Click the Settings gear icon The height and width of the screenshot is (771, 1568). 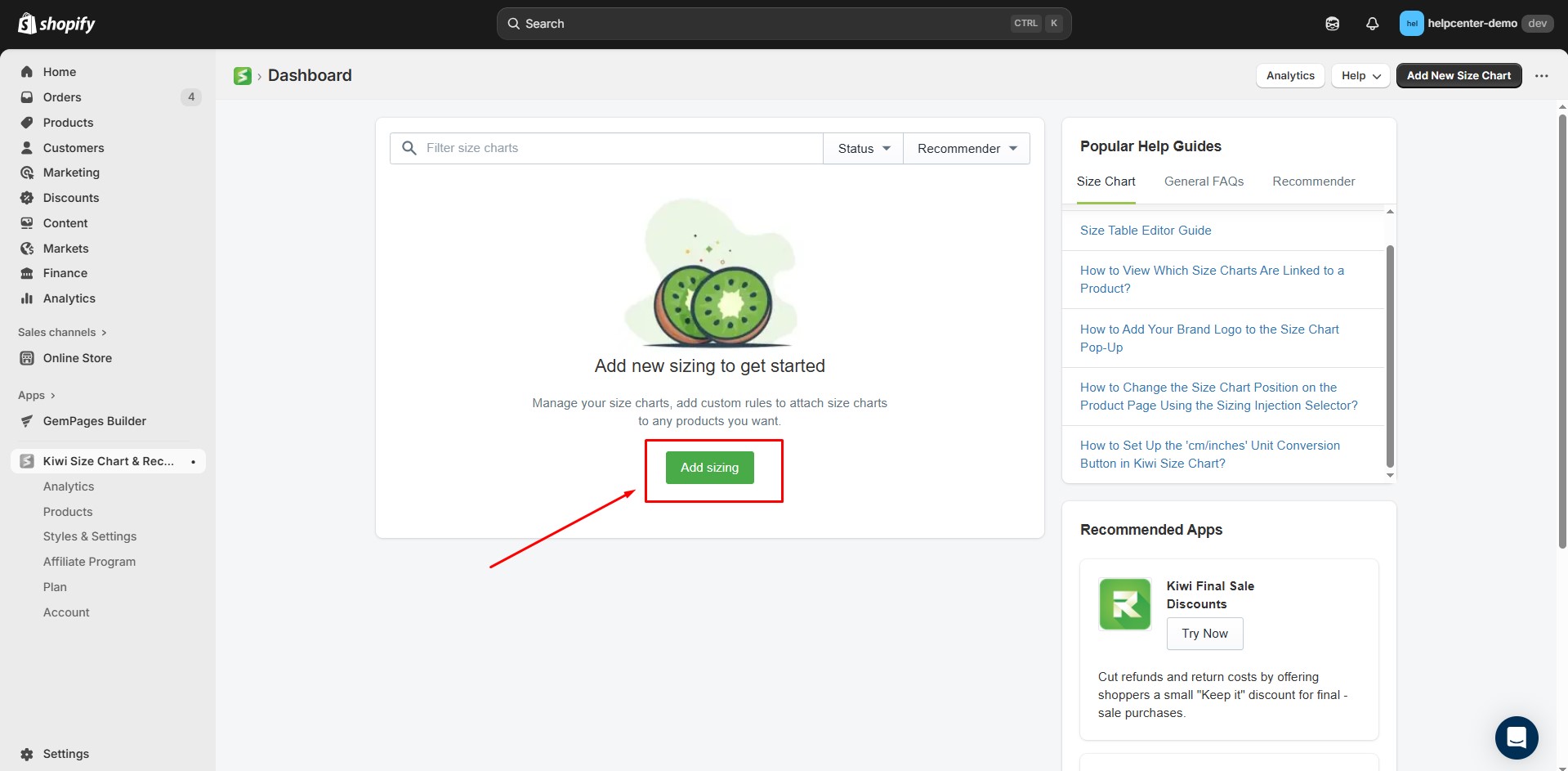pyautogui.click(x=27, y=754)
